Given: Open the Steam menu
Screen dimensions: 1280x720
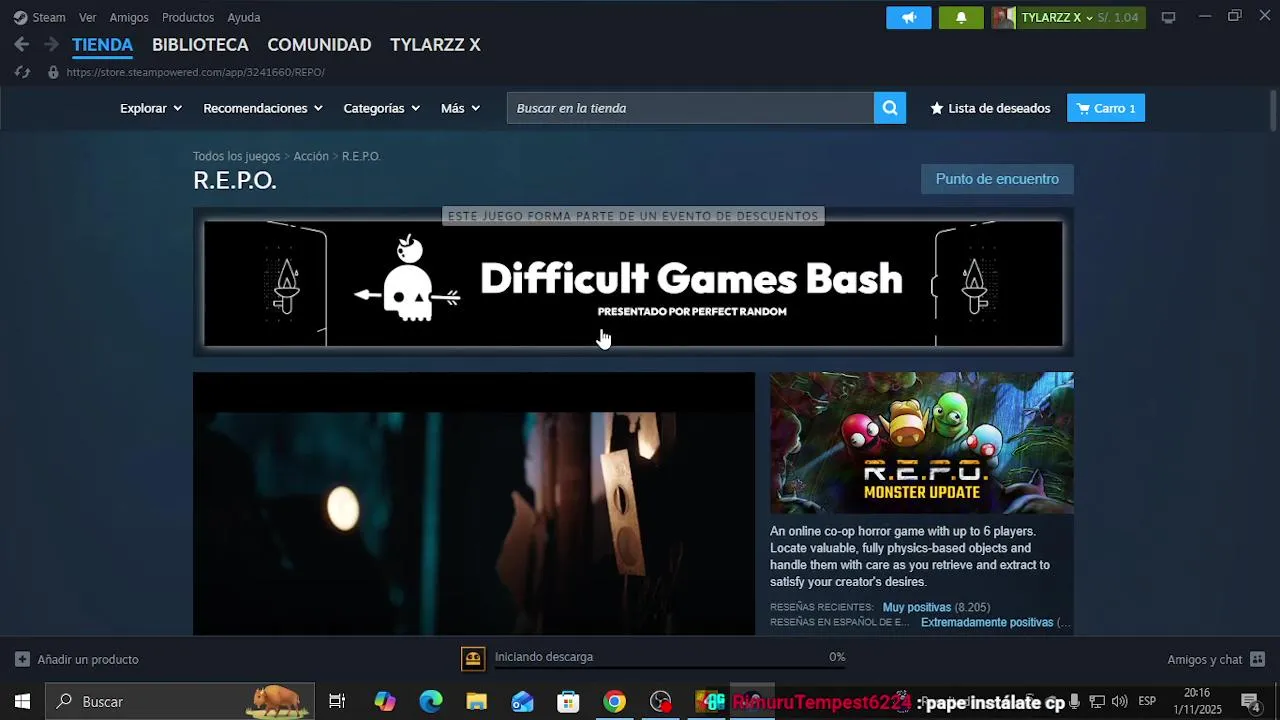Looking at the screenshot, I should pos(40,17).
